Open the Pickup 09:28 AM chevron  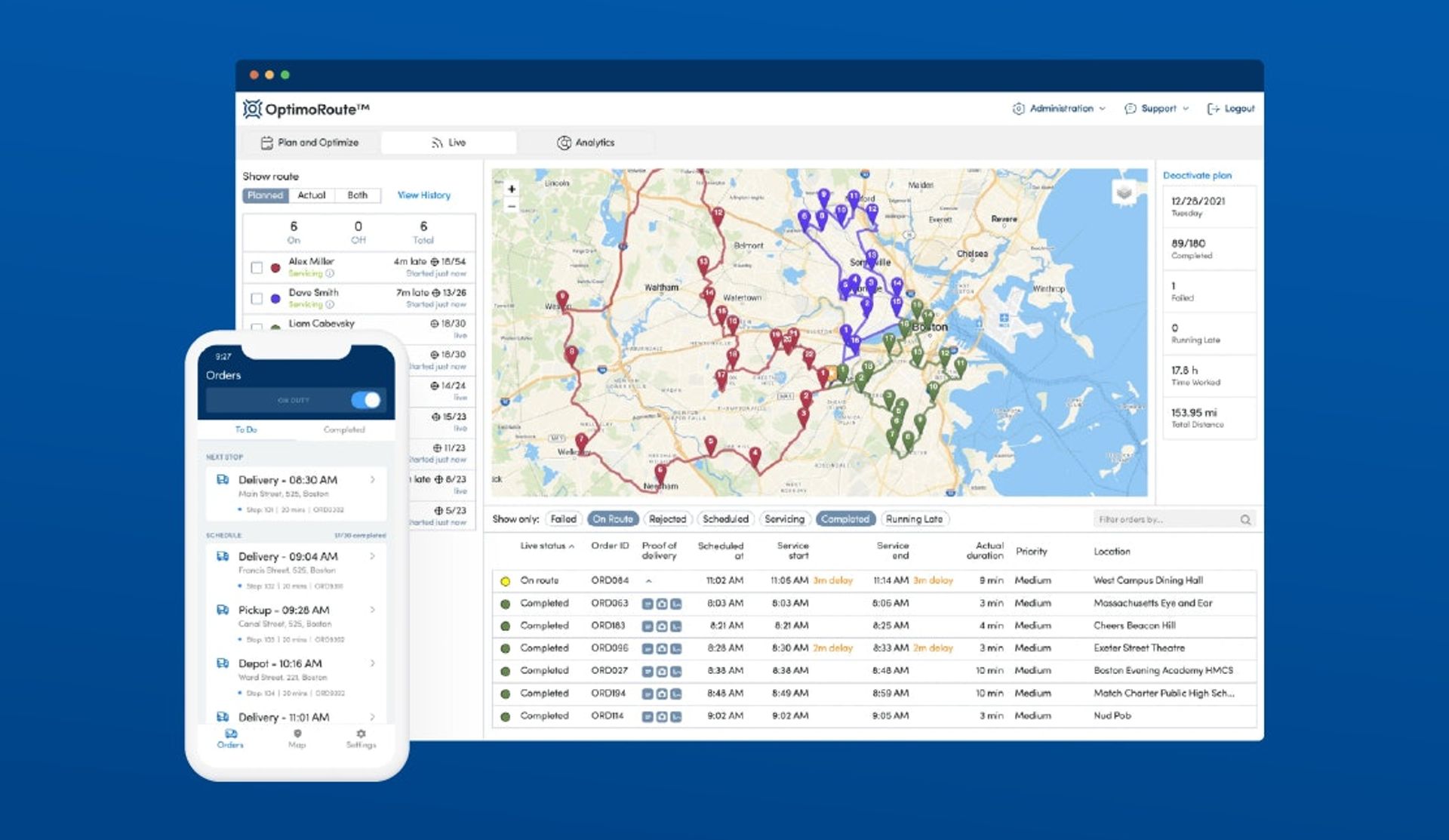(373, 610)
